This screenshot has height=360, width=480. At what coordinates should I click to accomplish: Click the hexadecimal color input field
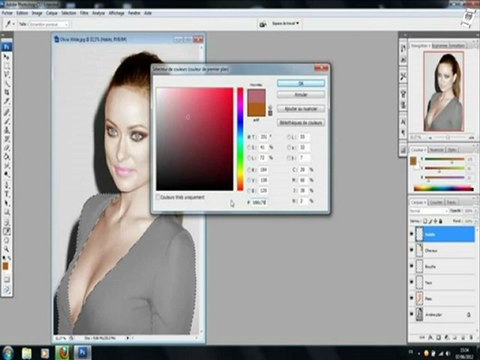(x=259, y=202)
